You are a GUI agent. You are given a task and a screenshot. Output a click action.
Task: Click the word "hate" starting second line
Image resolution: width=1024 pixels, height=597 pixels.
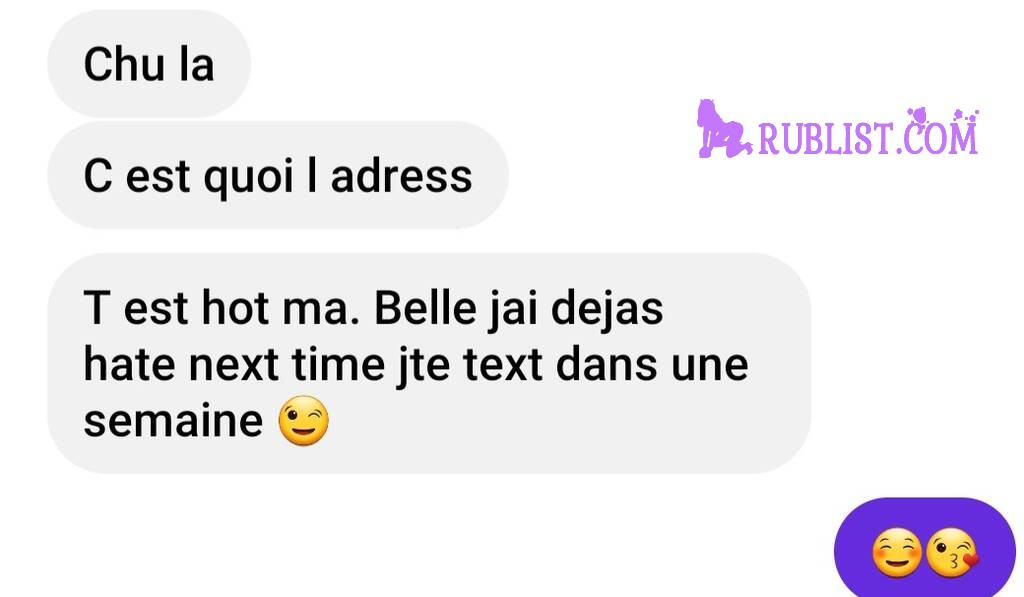point(129,364)
